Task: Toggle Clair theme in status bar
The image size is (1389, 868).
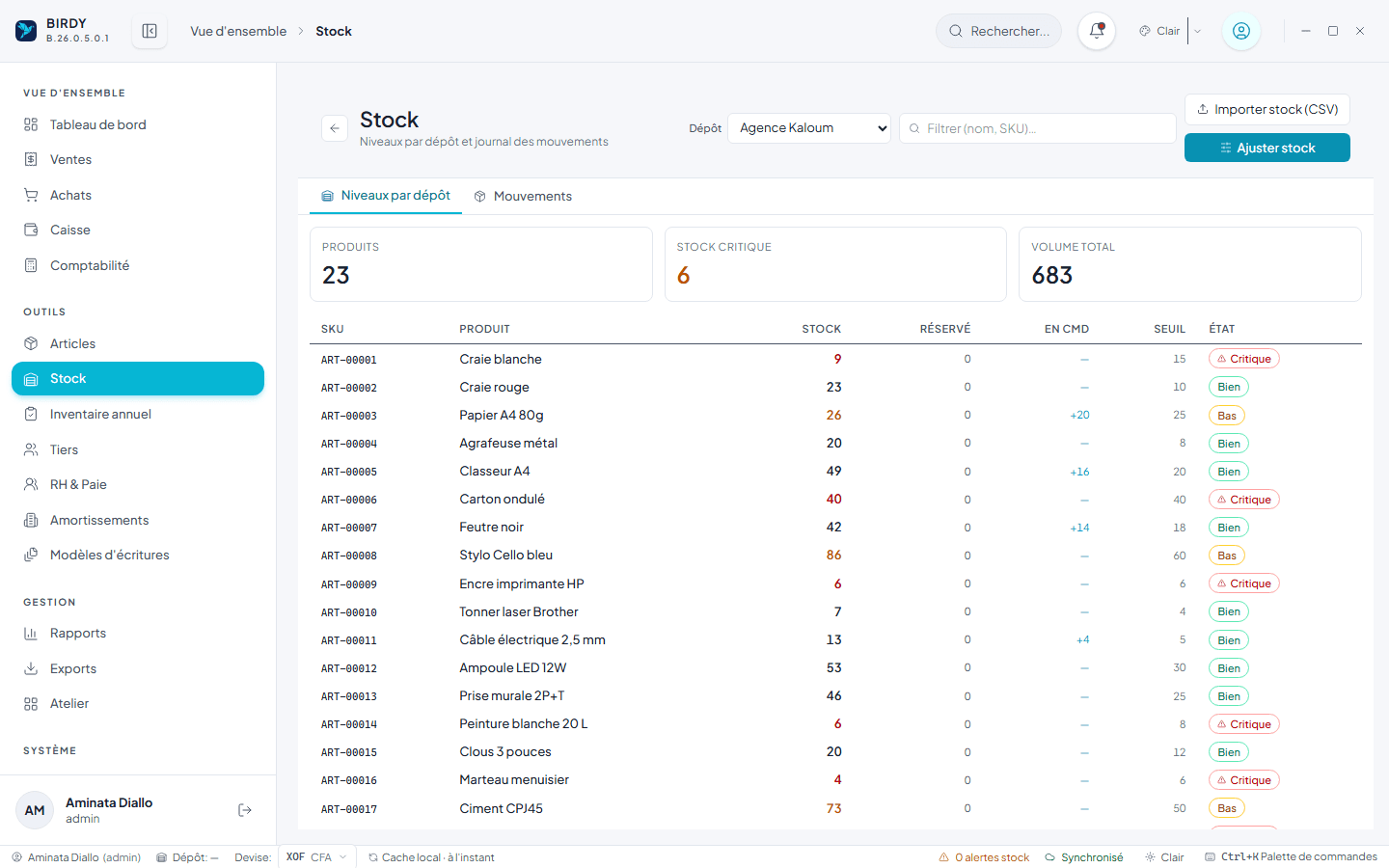Action: coord(1164,857)
